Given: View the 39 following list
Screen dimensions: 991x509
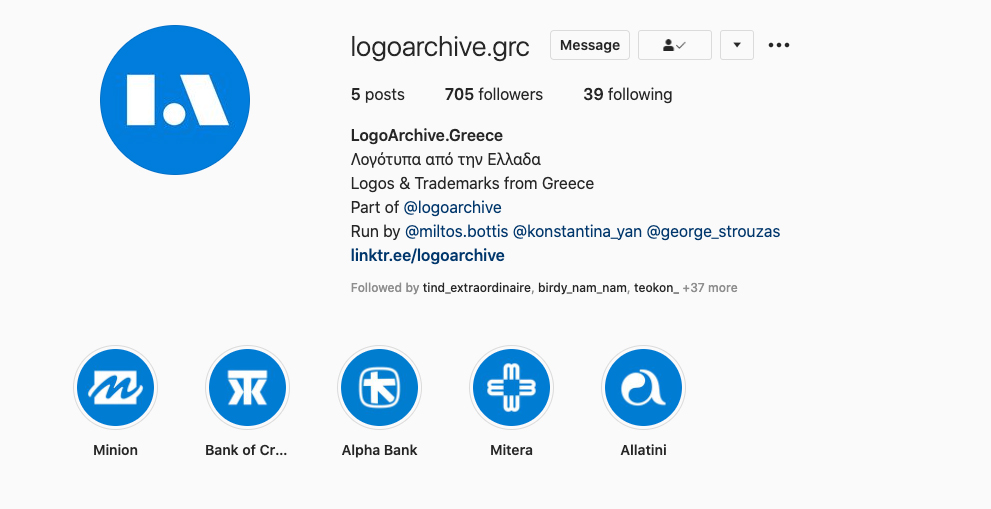Looking at the screenshot, I should 628,94.
